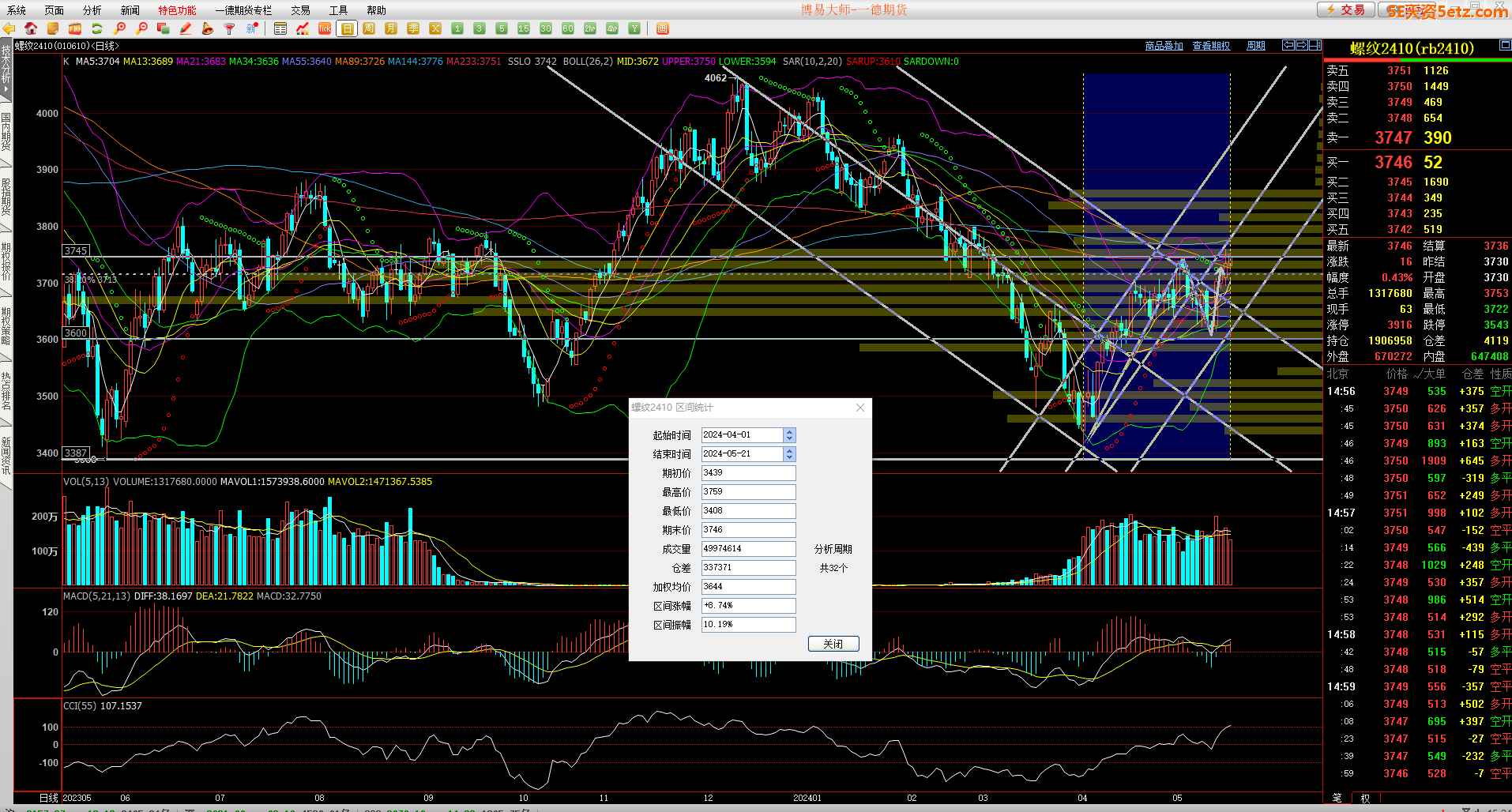This screenshot has width=1512, height=812.
Task: Go to previous contract with left arrow
Action: tap(1288, 45)
